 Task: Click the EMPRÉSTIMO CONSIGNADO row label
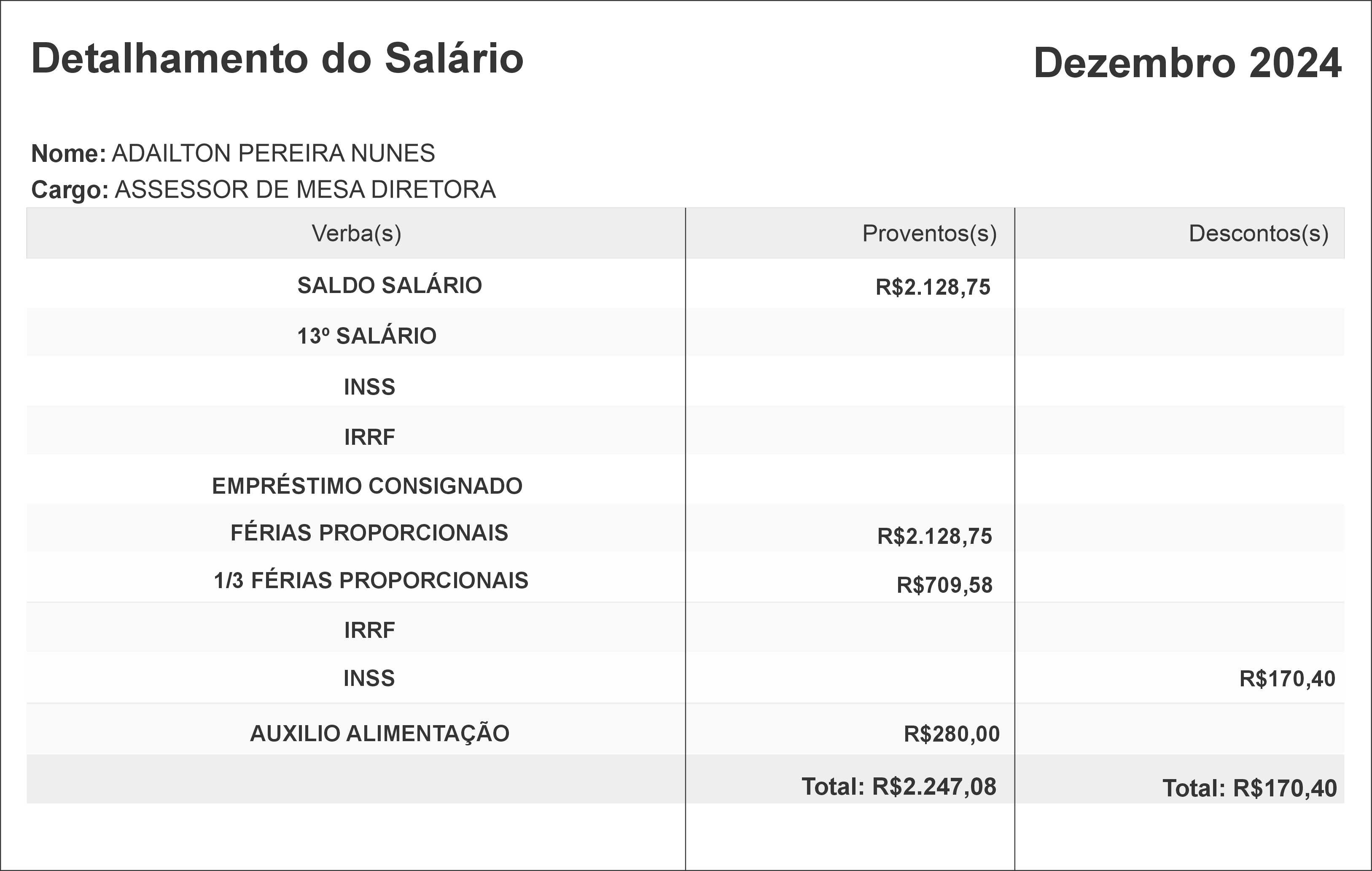pyautogui.click(x=367, y=486)
